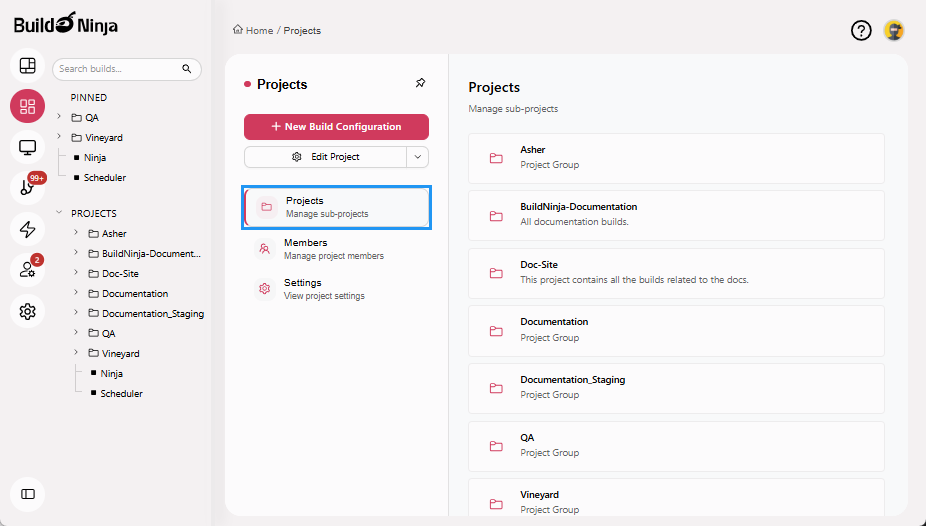Click the Documentation card folder icon
Viewport: 926px width, 526px height.
click(496, 331)
